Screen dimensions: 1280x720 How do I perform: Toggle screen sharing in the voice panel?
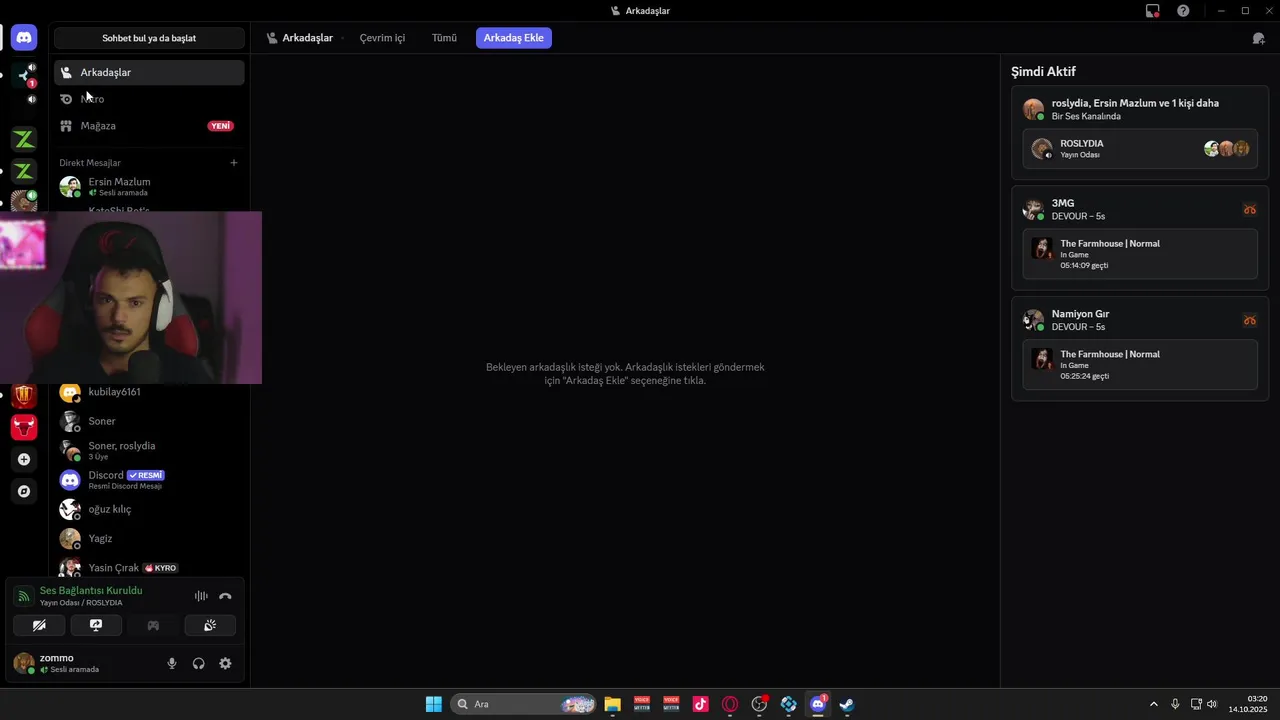pos(96,625)
